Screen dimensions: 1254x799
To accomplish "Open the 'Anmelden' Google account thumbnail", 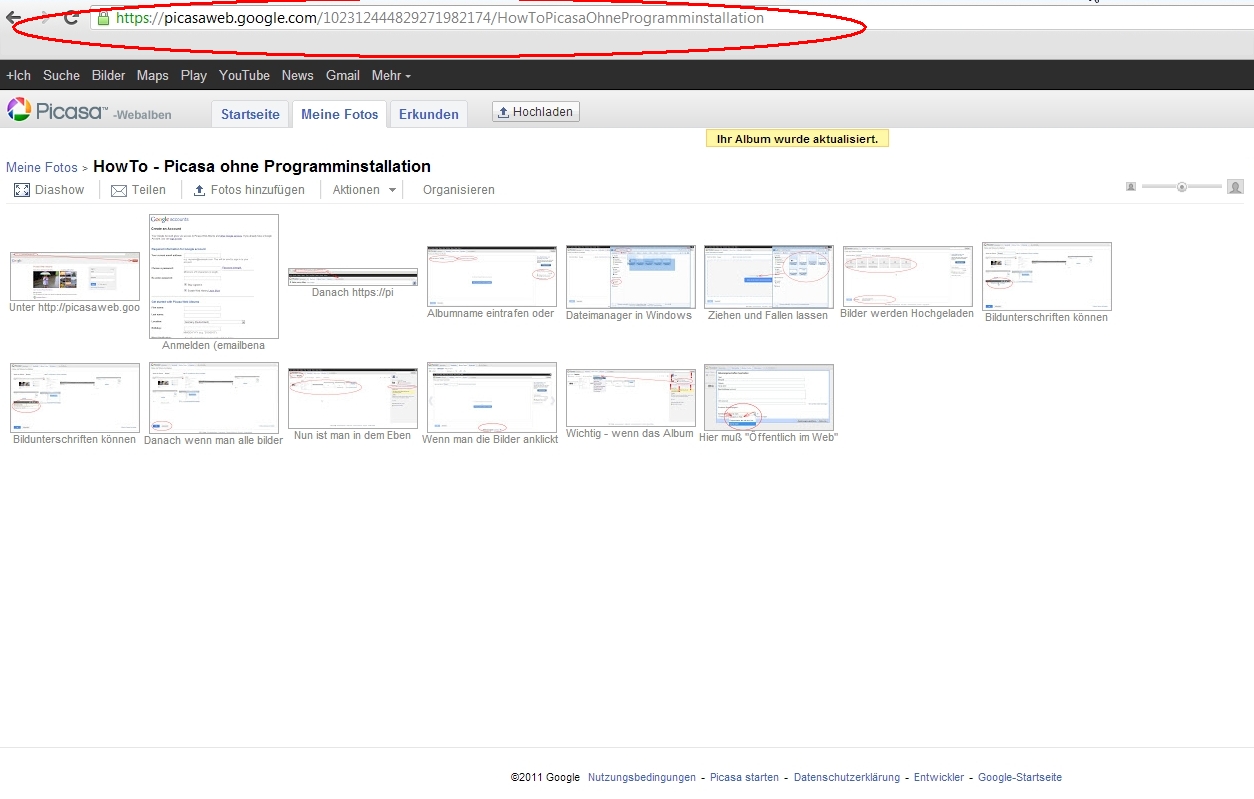I will click(x=214, y=276).
